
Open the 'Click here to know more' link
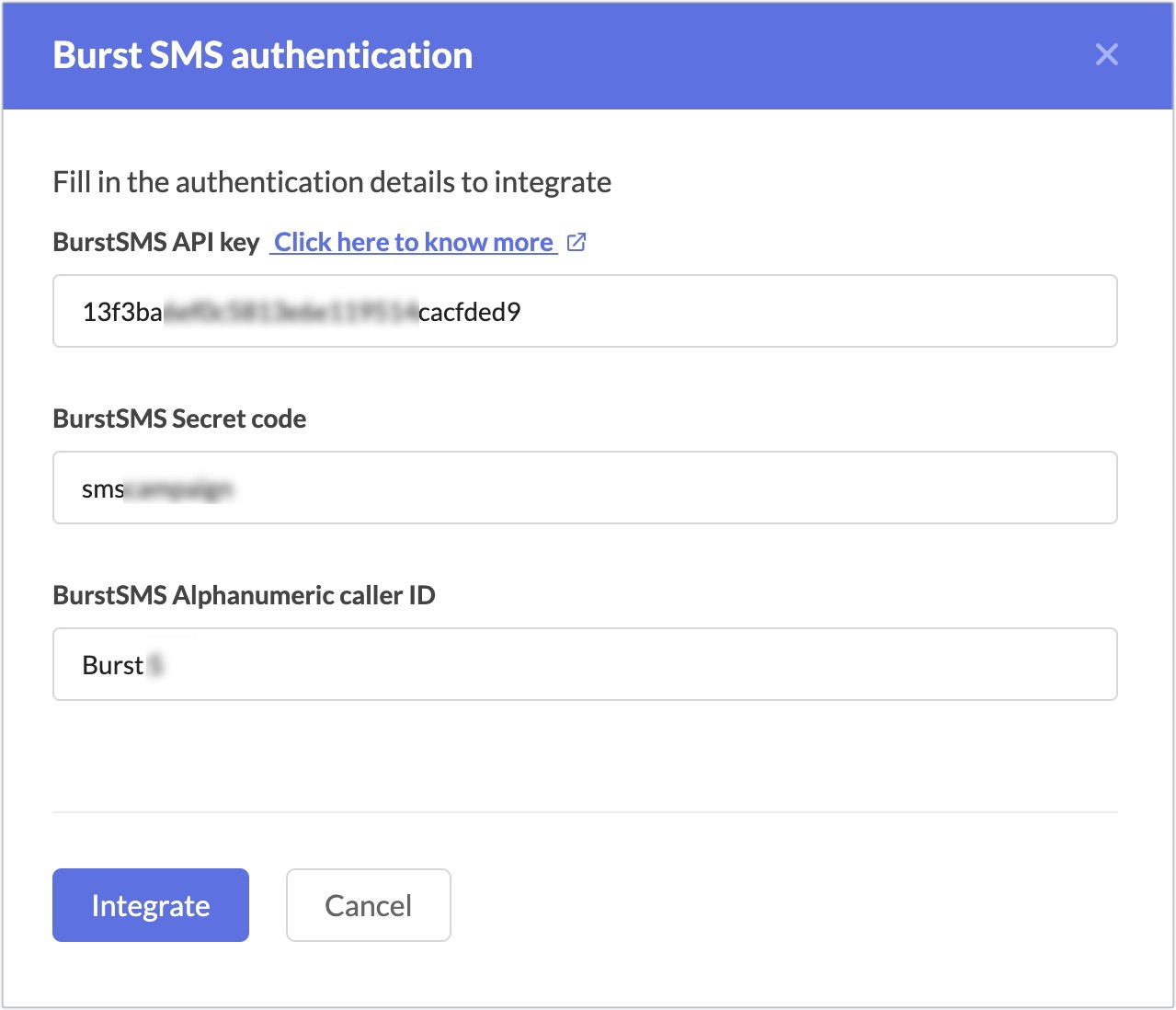click(414, 242)
